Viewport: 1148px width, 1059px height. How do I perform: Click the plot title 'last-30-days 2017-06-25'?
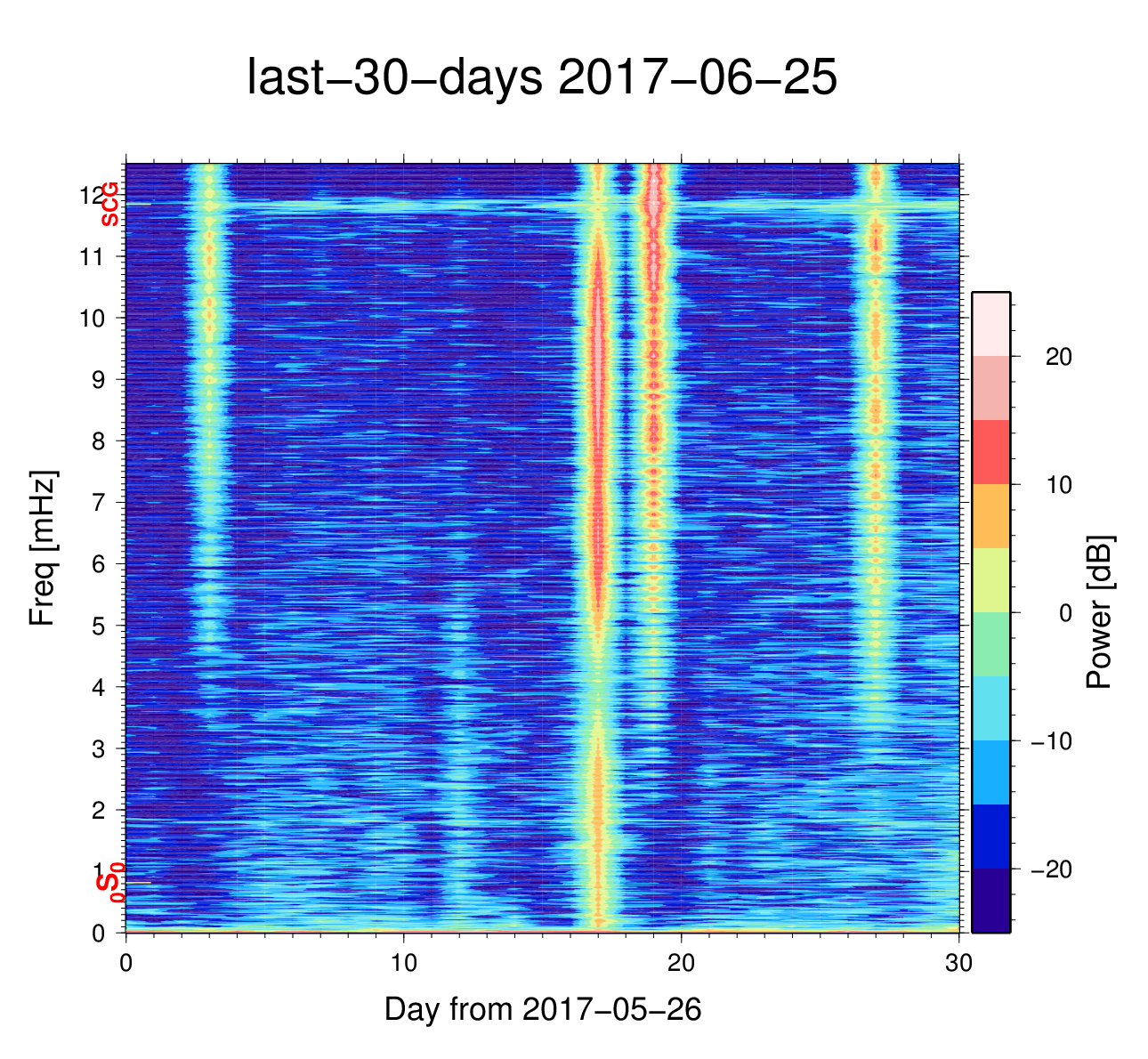click(541, 78)
